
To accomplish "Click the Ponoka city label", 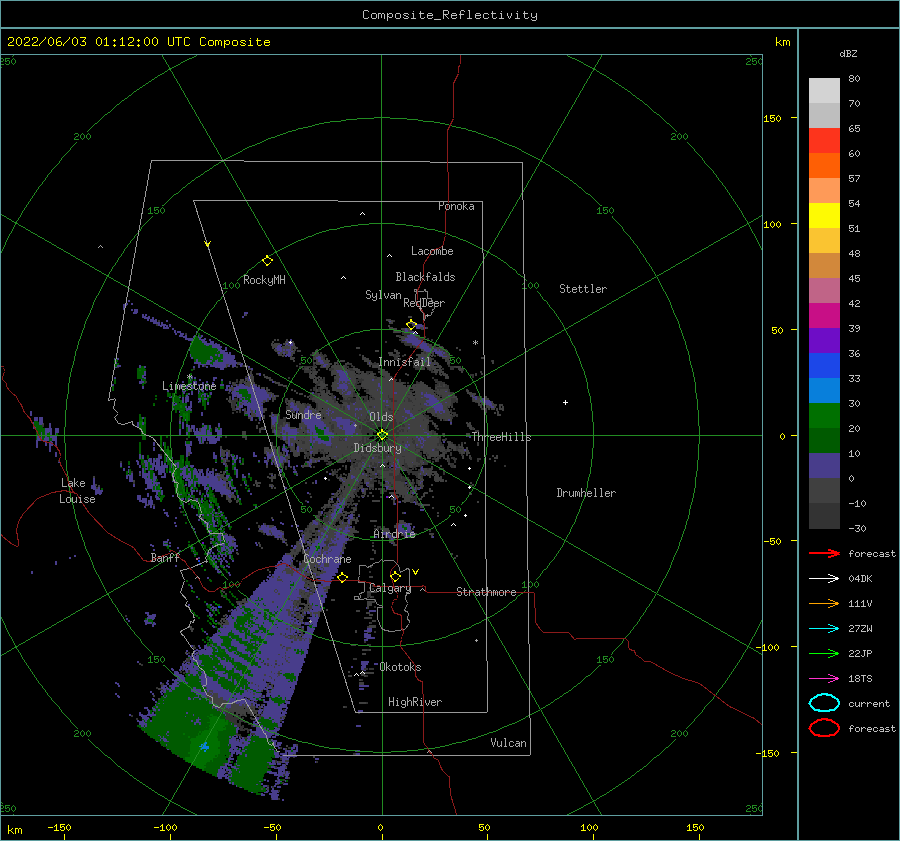I will (456, 206).
